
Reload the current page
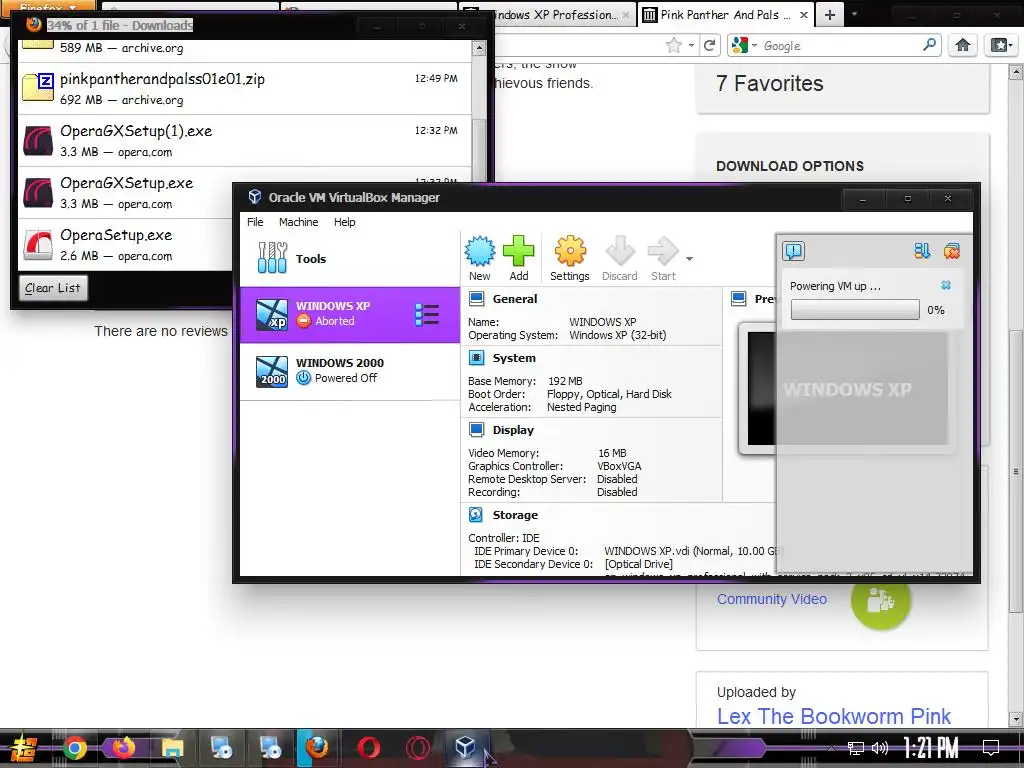click(709, 45)
